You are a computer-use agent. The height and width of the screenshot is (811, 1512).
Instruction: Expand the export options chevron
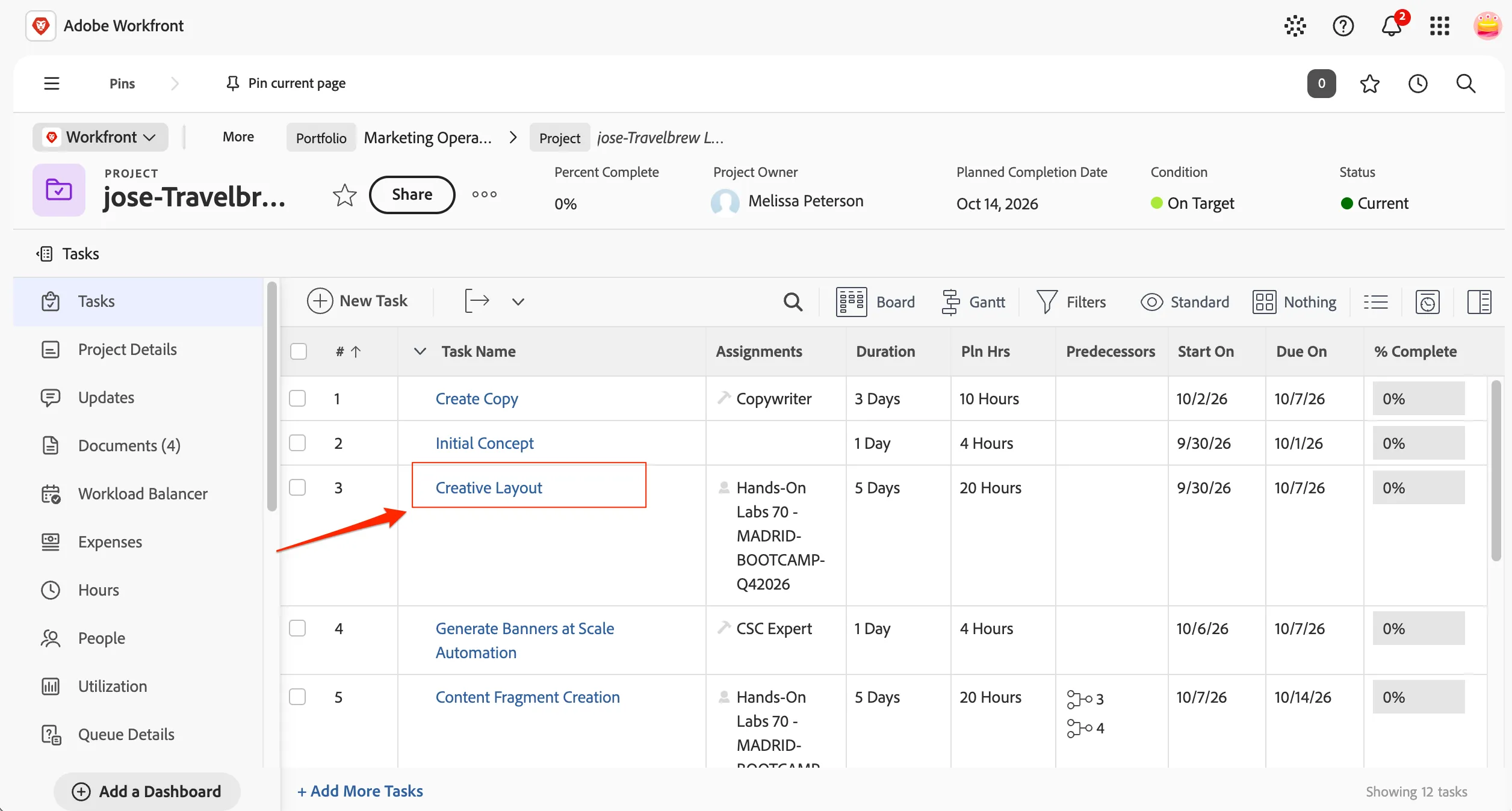pyautogui.click(x=518, y=301)
